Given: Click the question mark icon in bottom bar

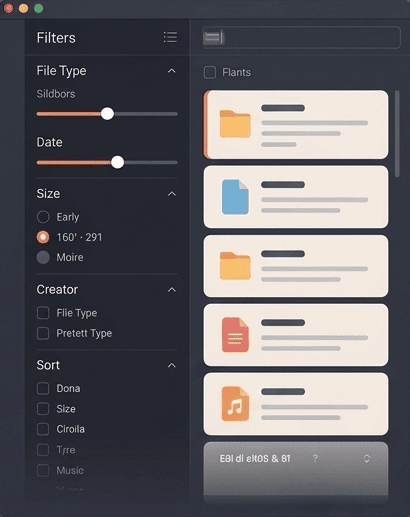Looking at the screenshot, I should pos(315,459).
